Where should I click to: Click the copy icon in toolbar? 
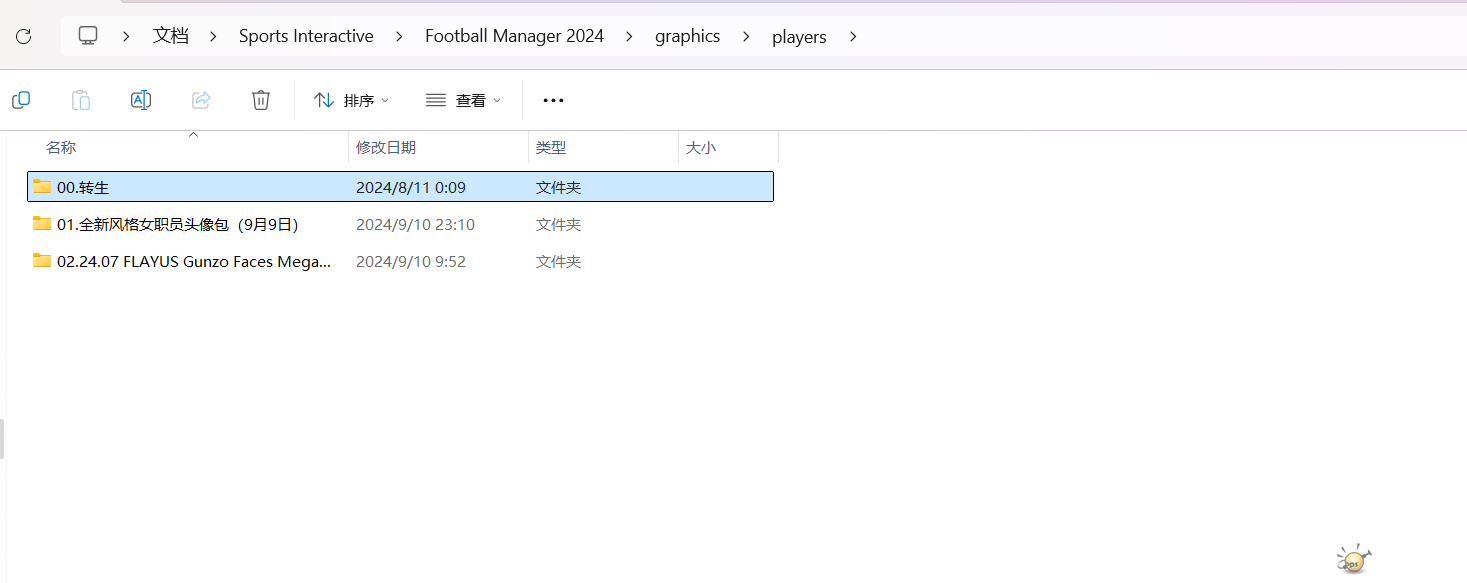tap(21, 100)
